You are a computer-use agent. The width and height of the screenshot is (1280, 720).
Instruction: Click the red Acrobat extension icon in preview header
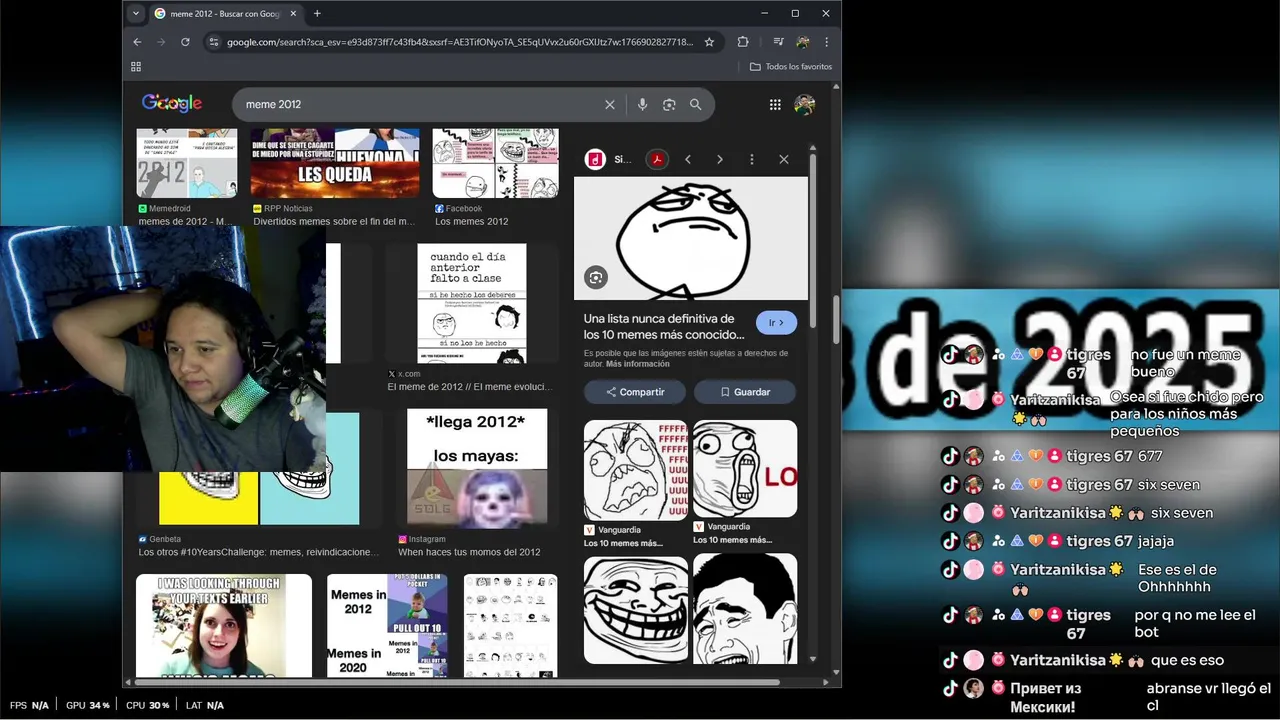657,159
